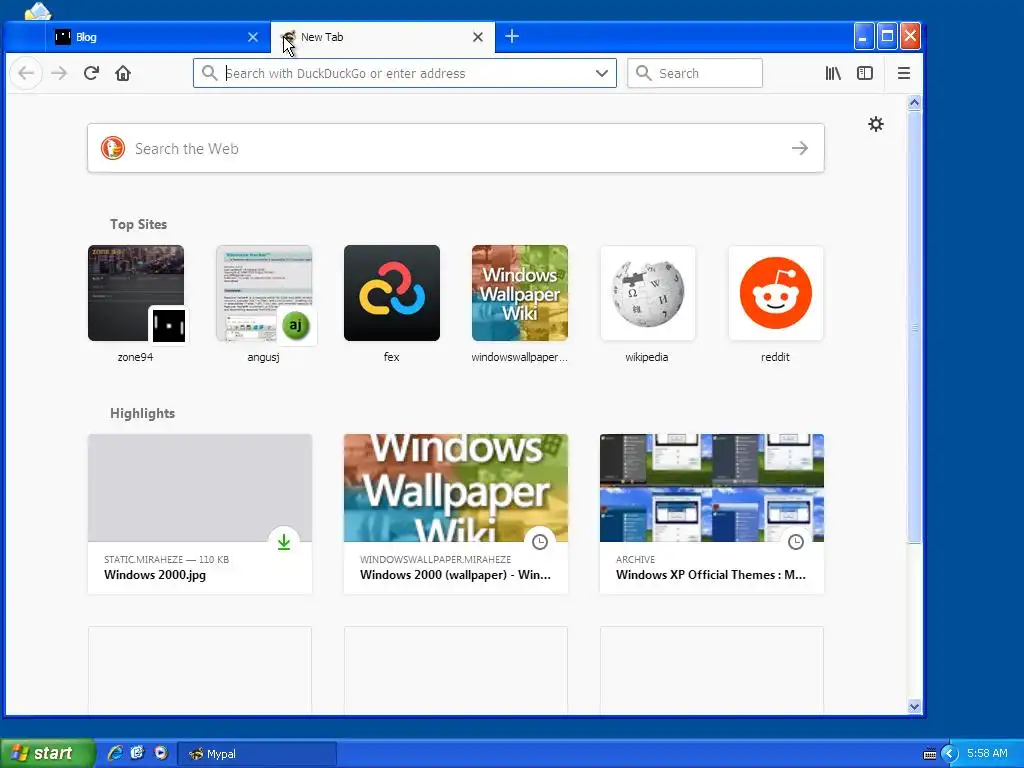
Task: Launch Internet Explorer from quick launch
Action: point(115,753)
